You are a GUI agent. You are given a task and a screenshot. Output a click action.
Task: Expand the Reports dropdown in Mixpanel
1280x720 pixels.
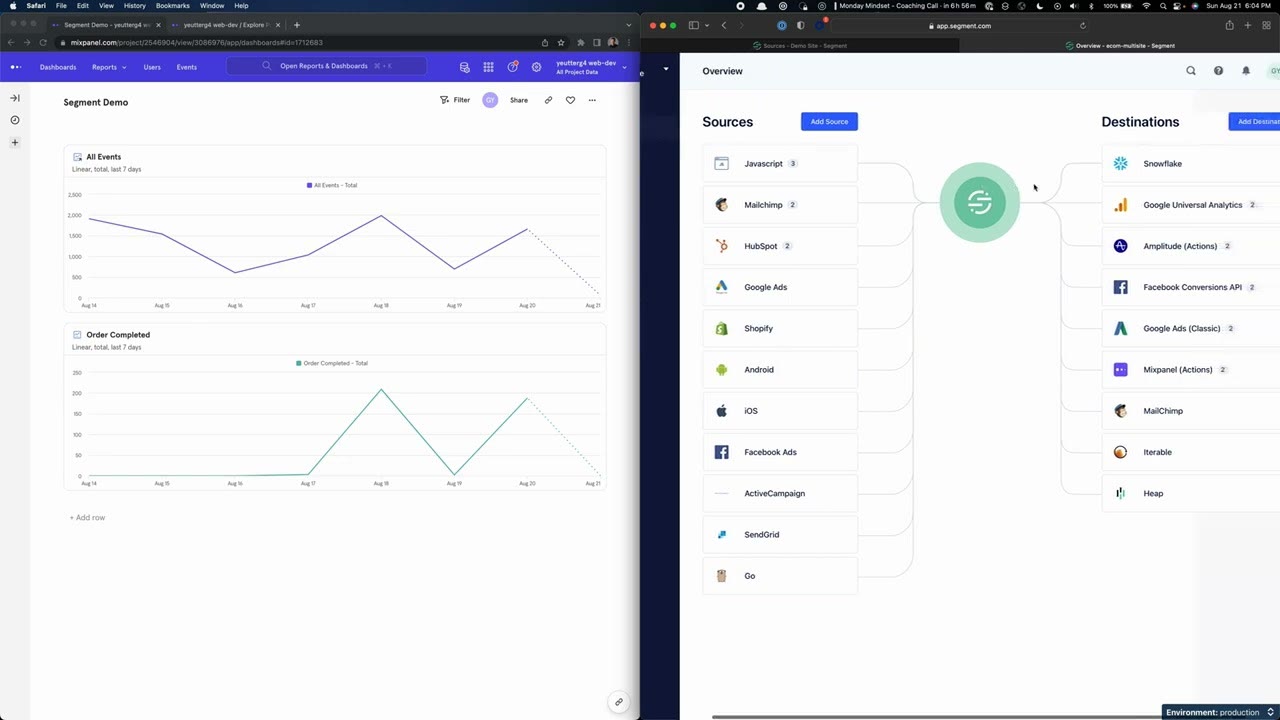pyautogui.click(x=109, y=67)
